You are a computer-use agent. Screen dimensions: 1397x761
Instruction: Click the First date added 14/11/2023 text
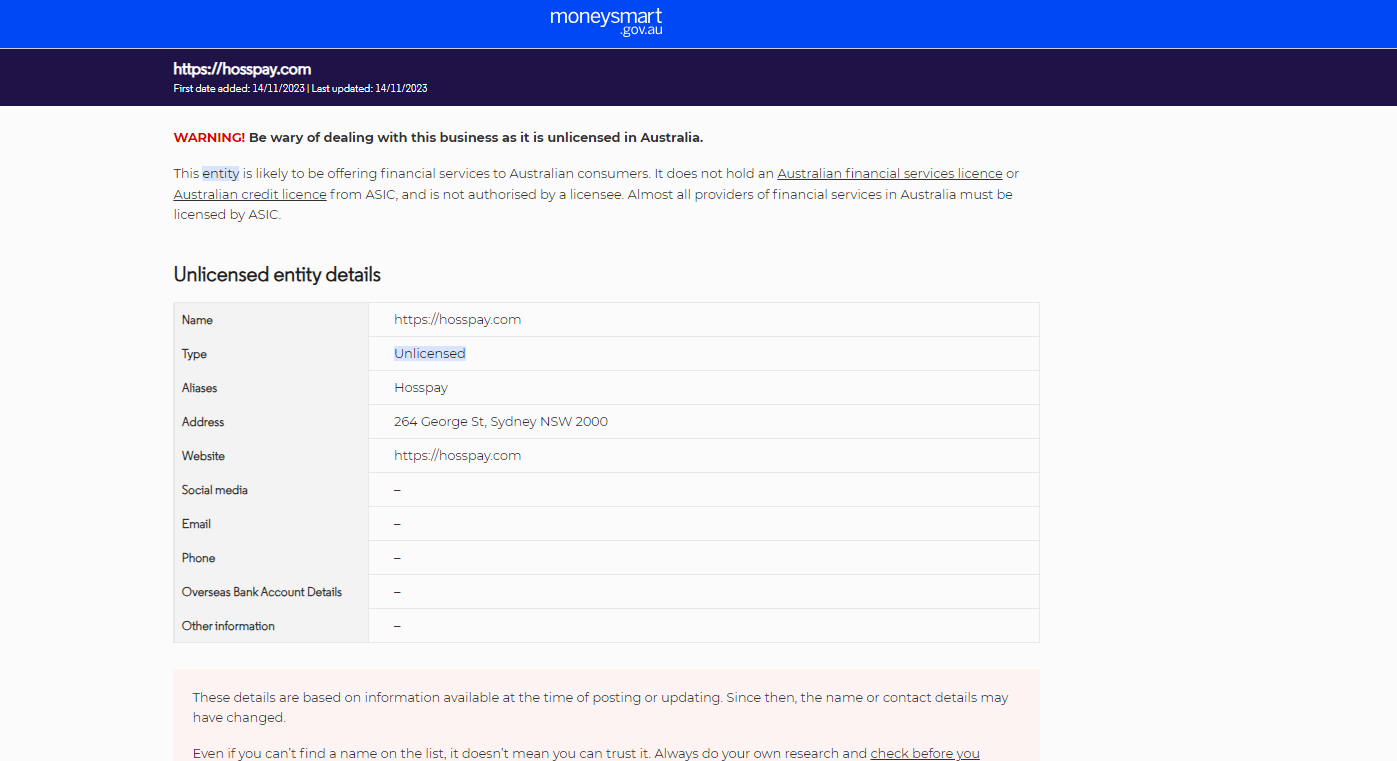[x=239, y=88]
